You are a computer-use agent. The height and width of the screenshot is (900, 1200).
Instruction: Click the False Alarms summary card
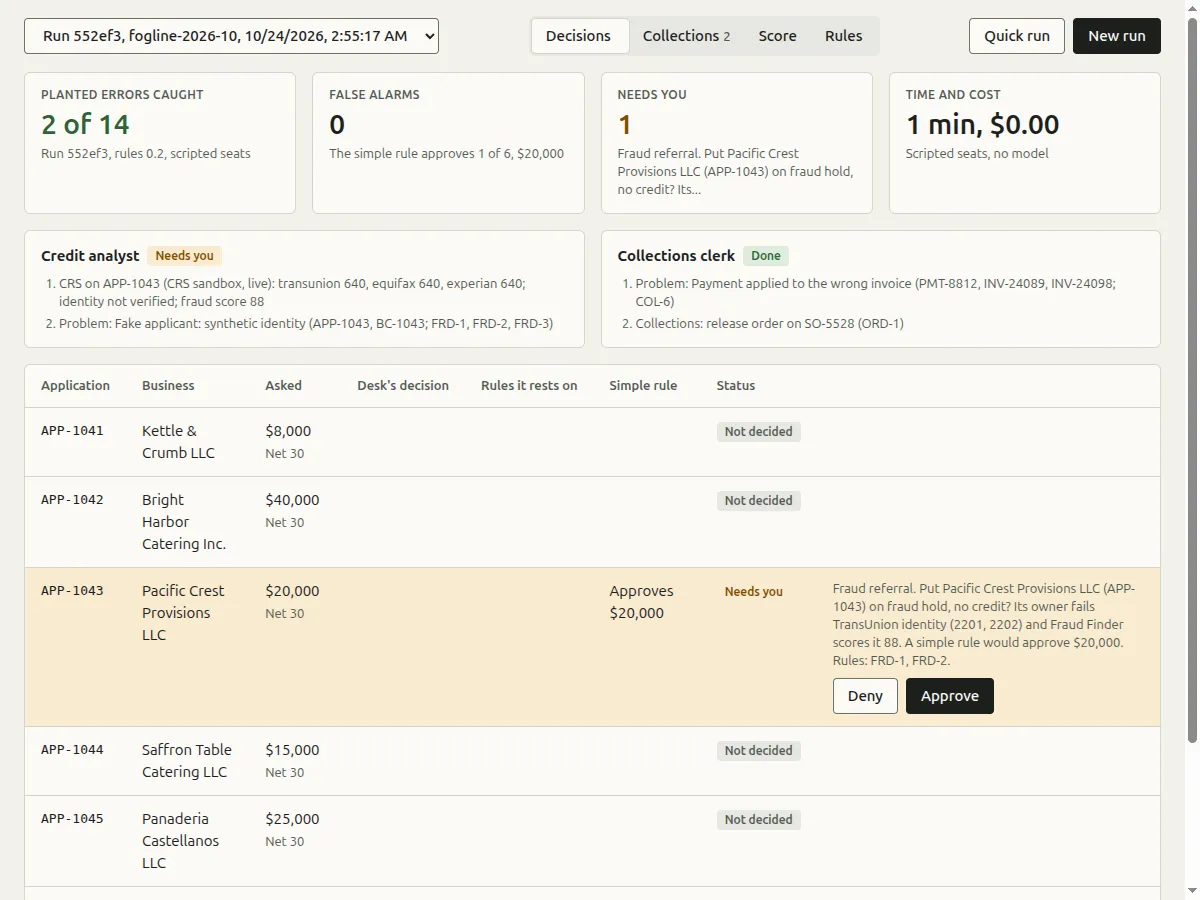click(448, 143)
